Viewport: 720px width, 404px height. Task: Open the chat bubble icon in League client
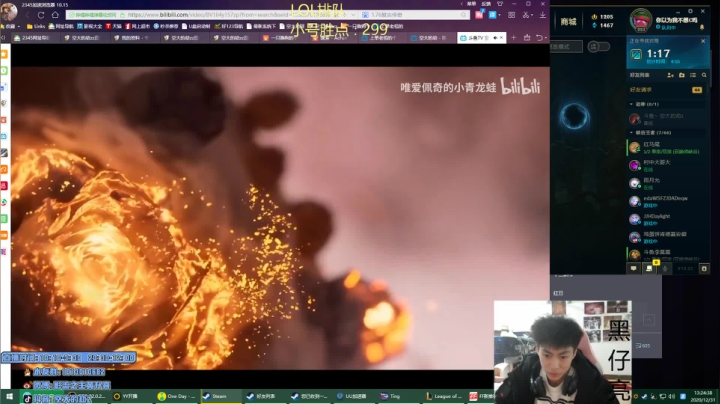point(634,269)
